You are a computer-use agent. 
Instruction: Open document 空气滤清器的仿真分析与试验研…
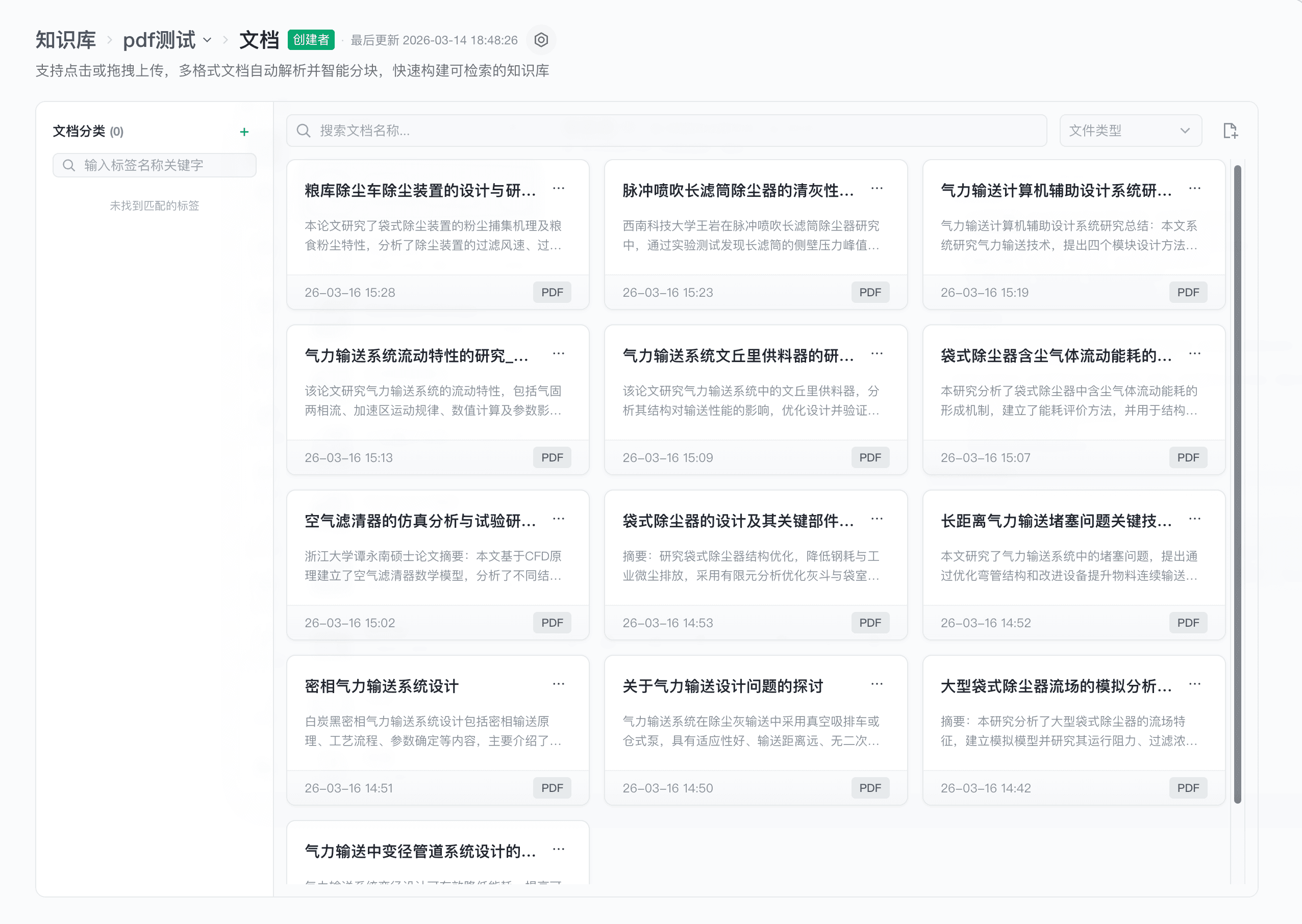coord(420,521)
